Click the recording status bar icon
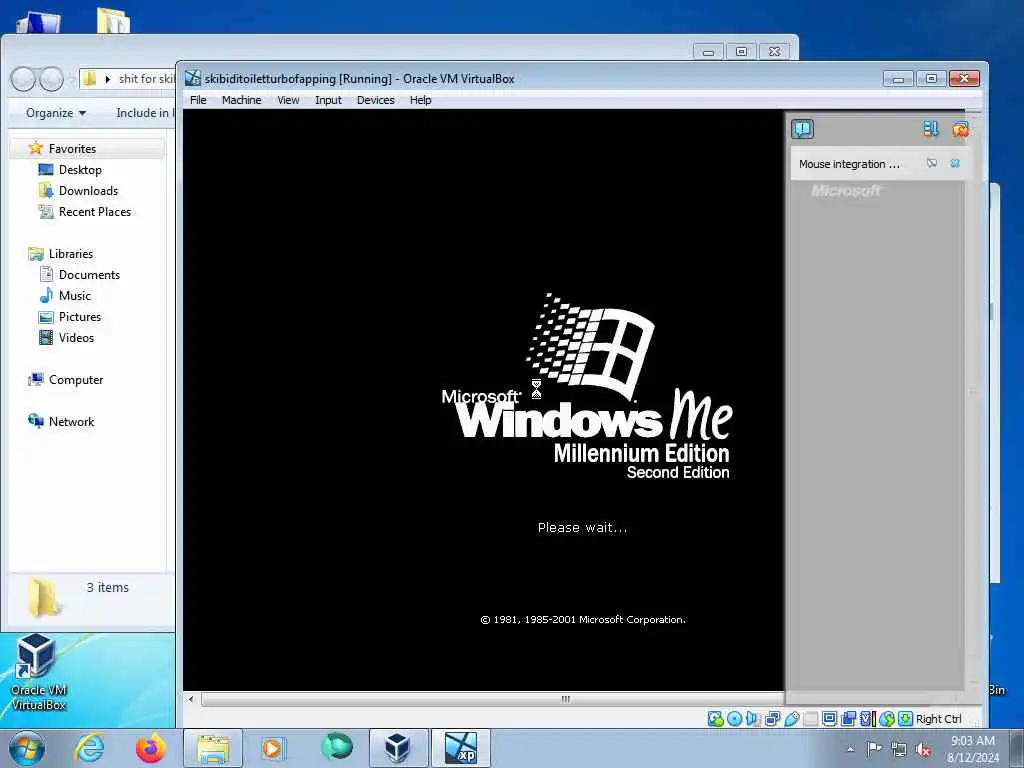Screen dimensions: 1024x768 [x=848, y=719]
